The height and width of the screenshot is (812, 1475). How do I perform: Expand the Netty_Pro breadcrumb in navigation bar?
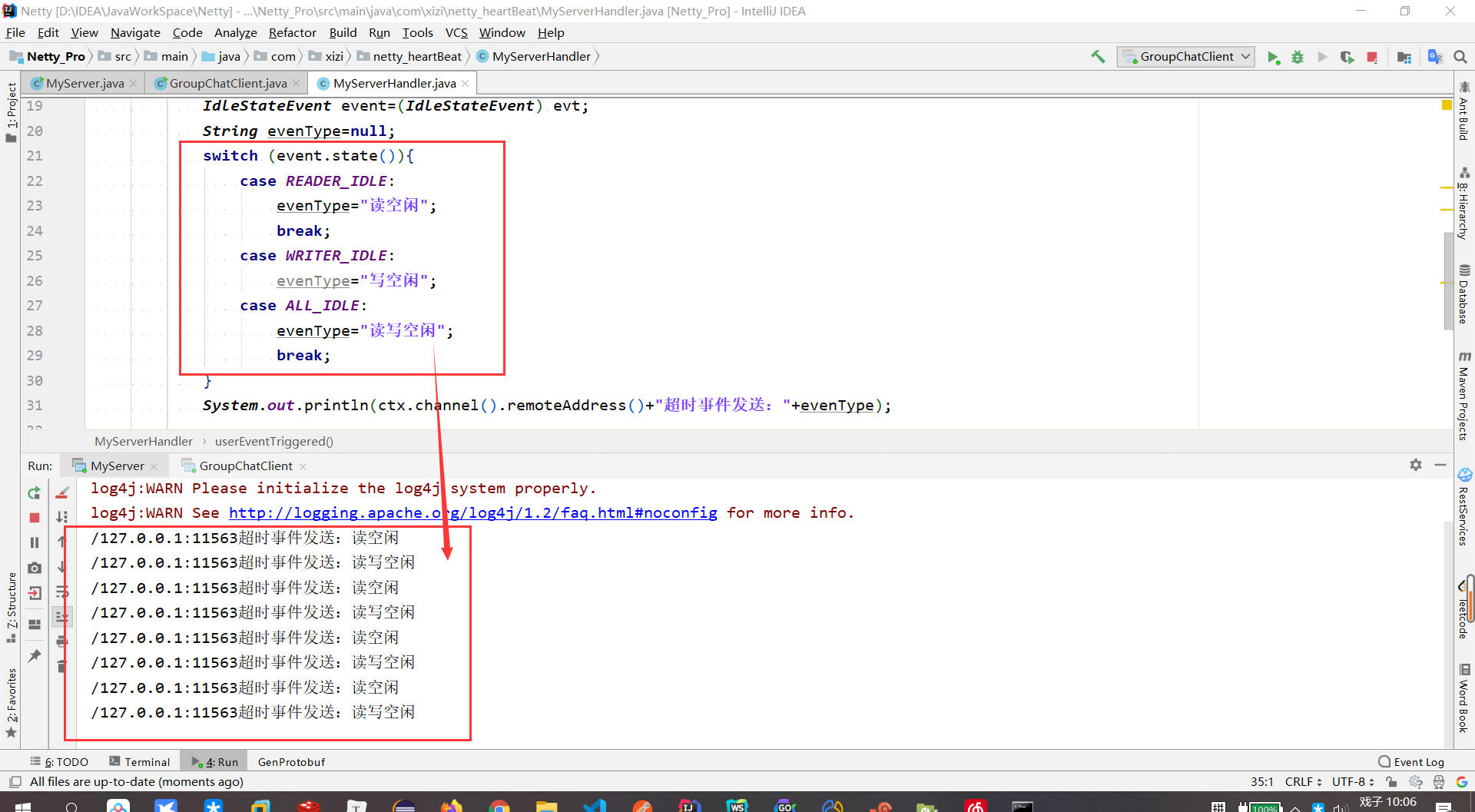(48, 57)
